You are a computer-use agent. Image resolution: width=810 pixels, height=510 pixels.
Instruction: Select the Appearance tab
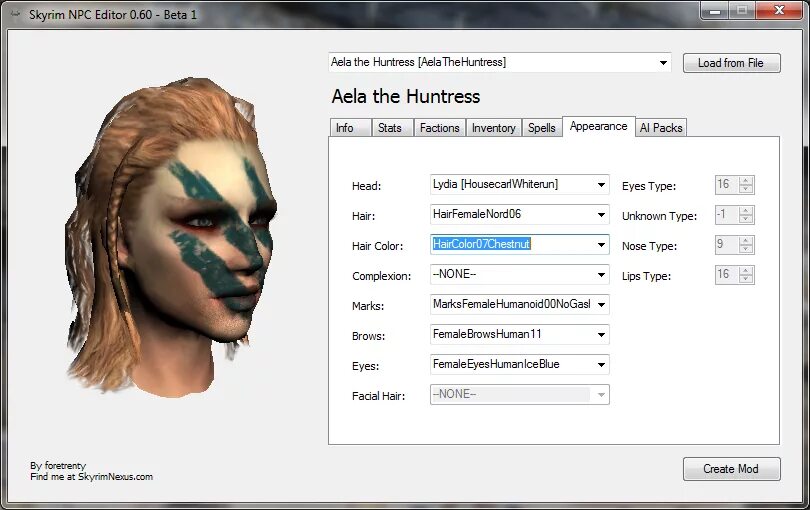pos(599,127)
